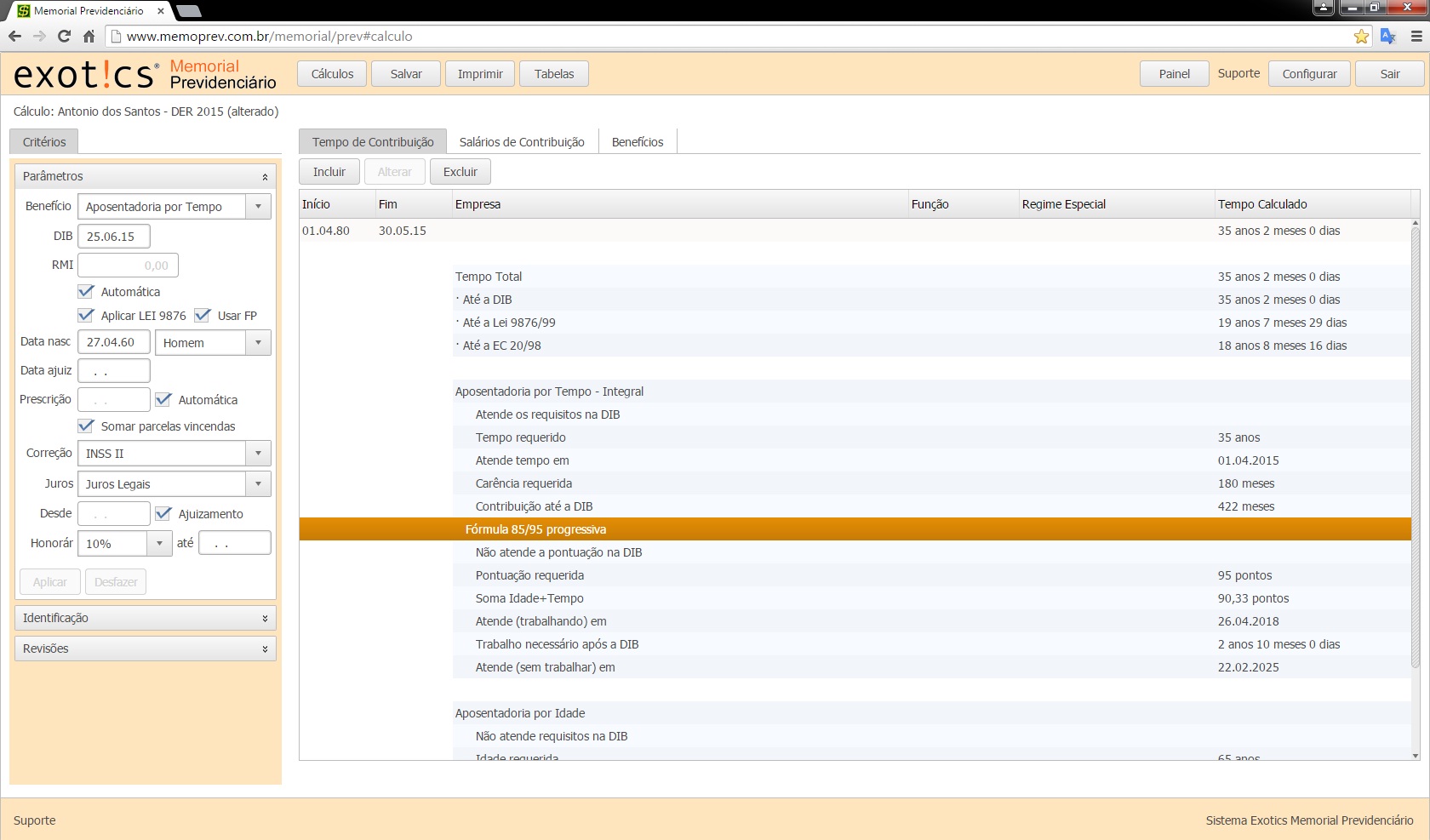1430x840 pixels.
Task: Click the Exotics logo
Action: click(86, 75)
